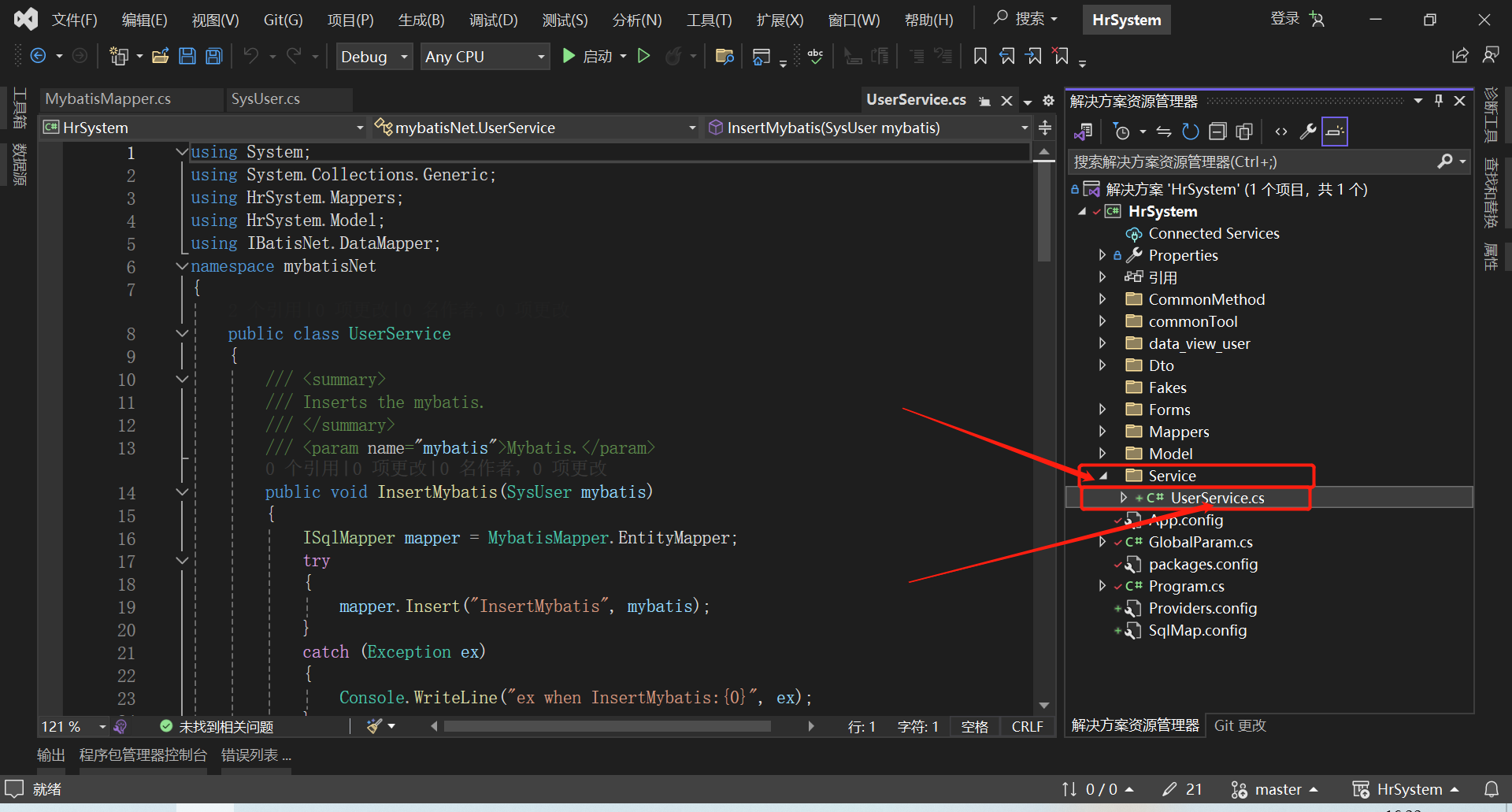Toggle Show All Files view
The width and height of the screenshot is (1512, 812).
coord(1245,131)
